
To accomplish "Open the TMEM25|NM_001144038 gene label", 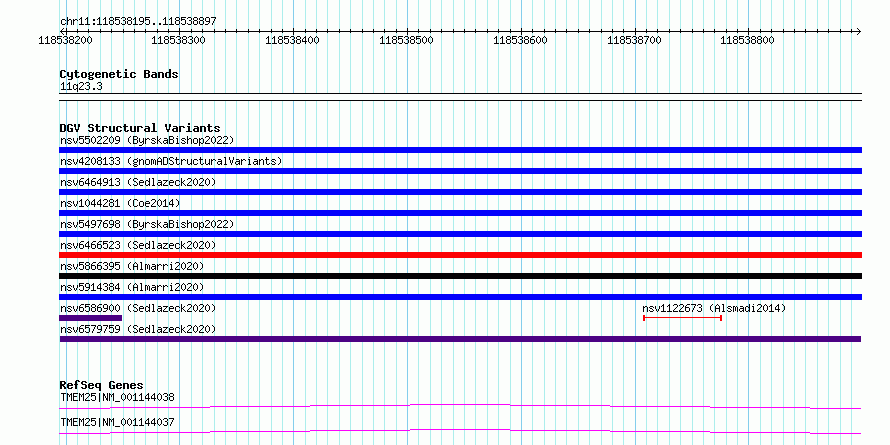I will pos(117,397).
